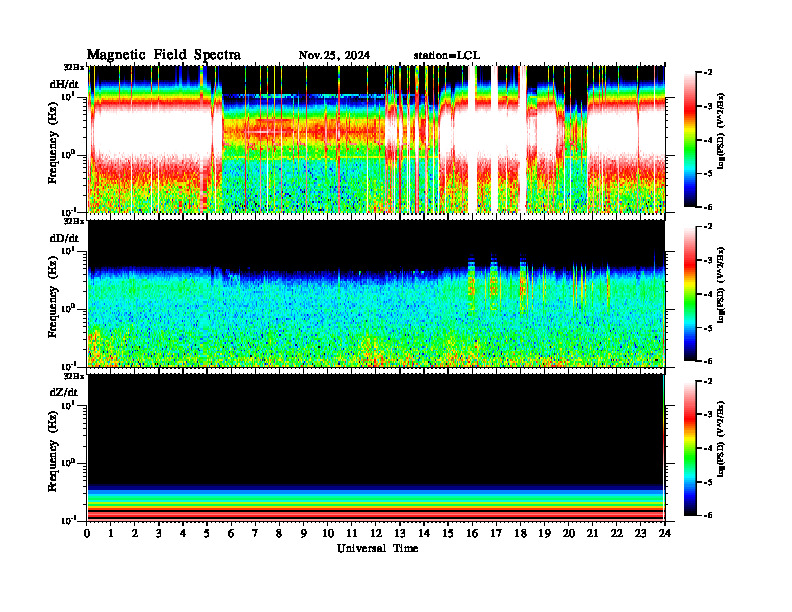792x612 pixels.
Task: Click the color bar beside the dD/dt panel
Action: coord(690,294)
